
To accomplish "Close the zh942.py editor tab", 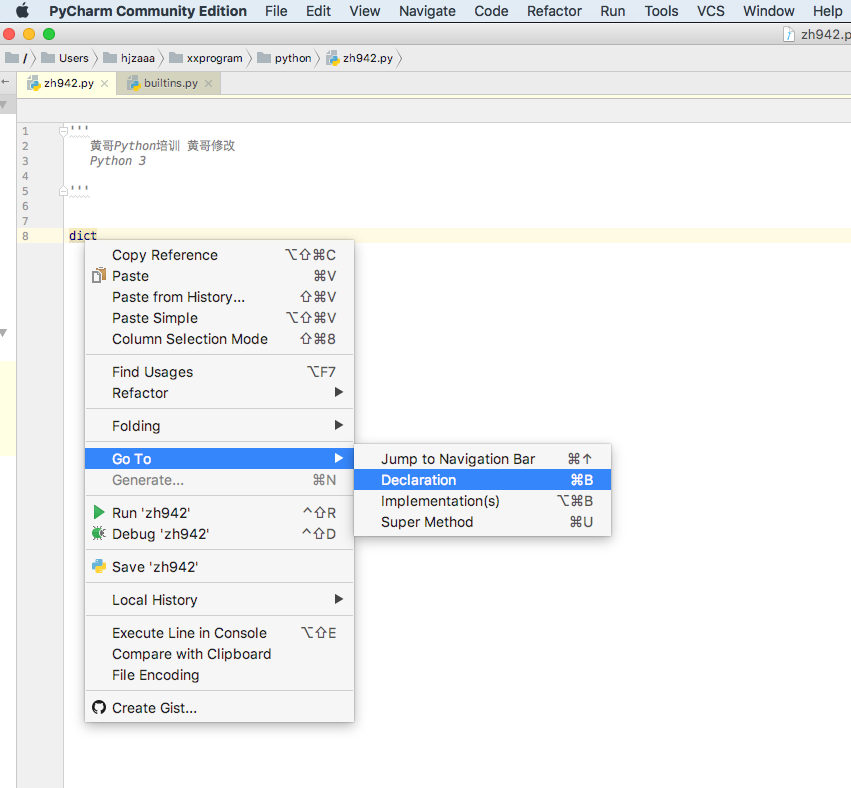I will click(x=105, y=84).
